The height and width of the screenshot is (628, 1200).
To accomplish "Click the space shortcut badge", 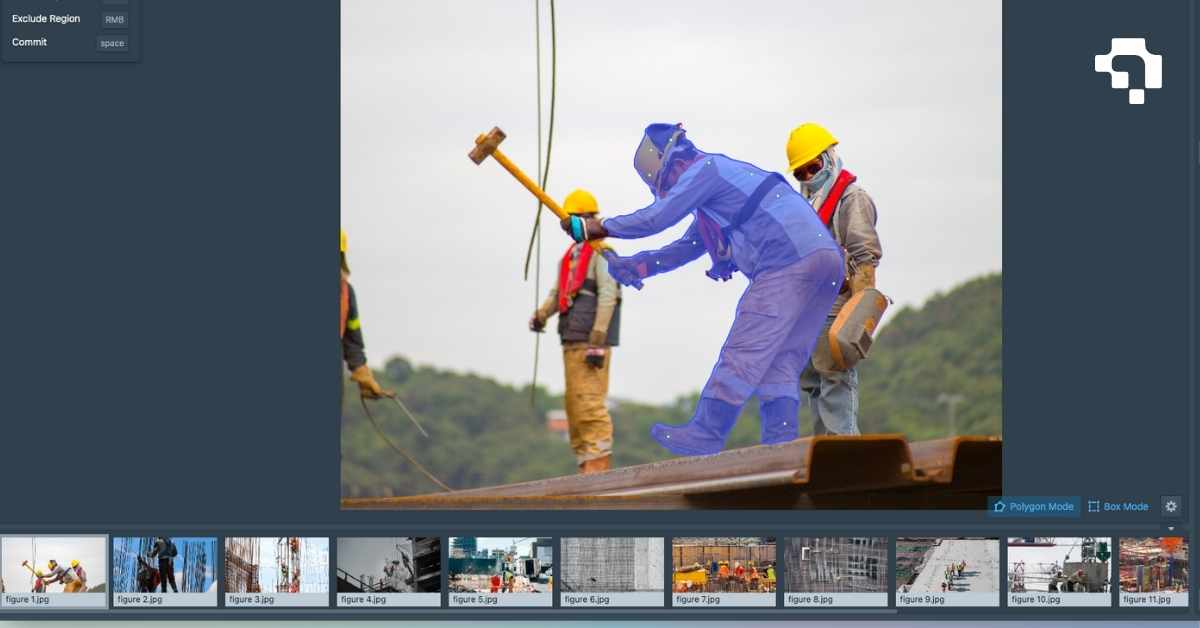I will click(112, 43).
